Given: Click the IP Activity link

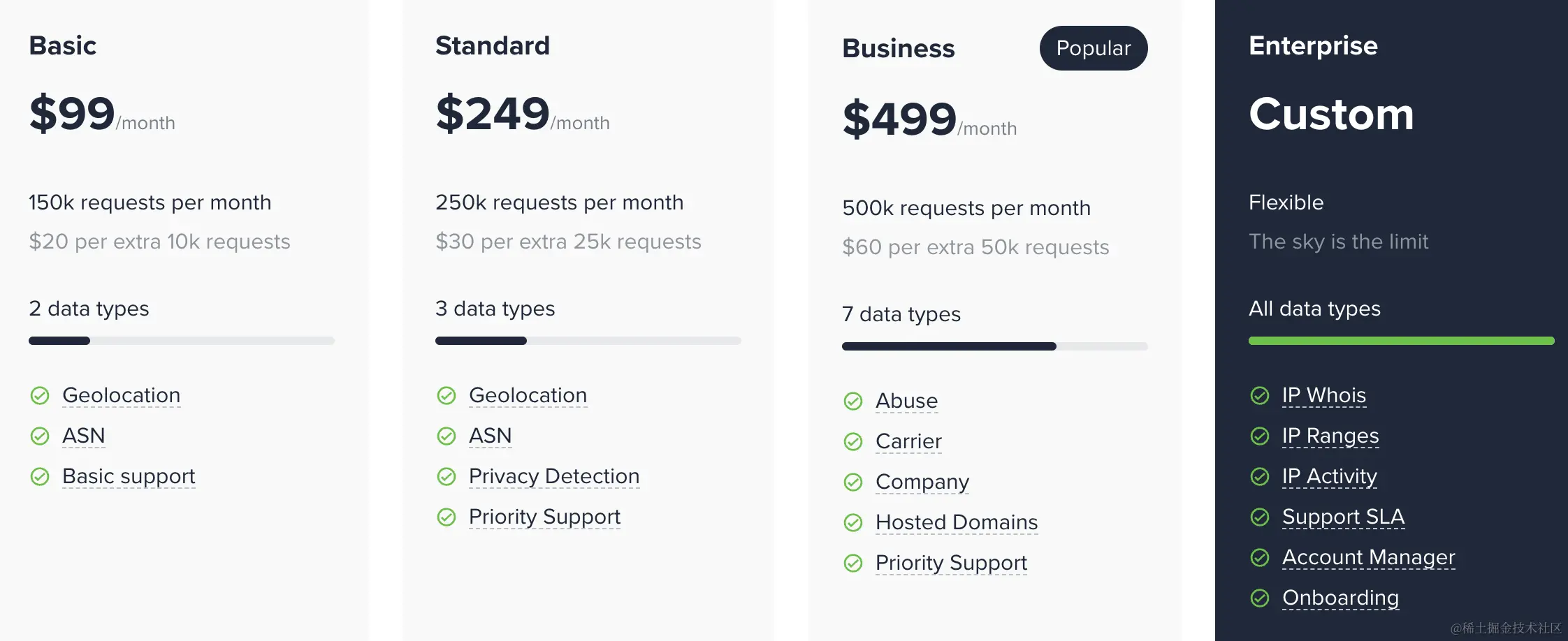Looking at the screenshot, I should coord(1329,476).
